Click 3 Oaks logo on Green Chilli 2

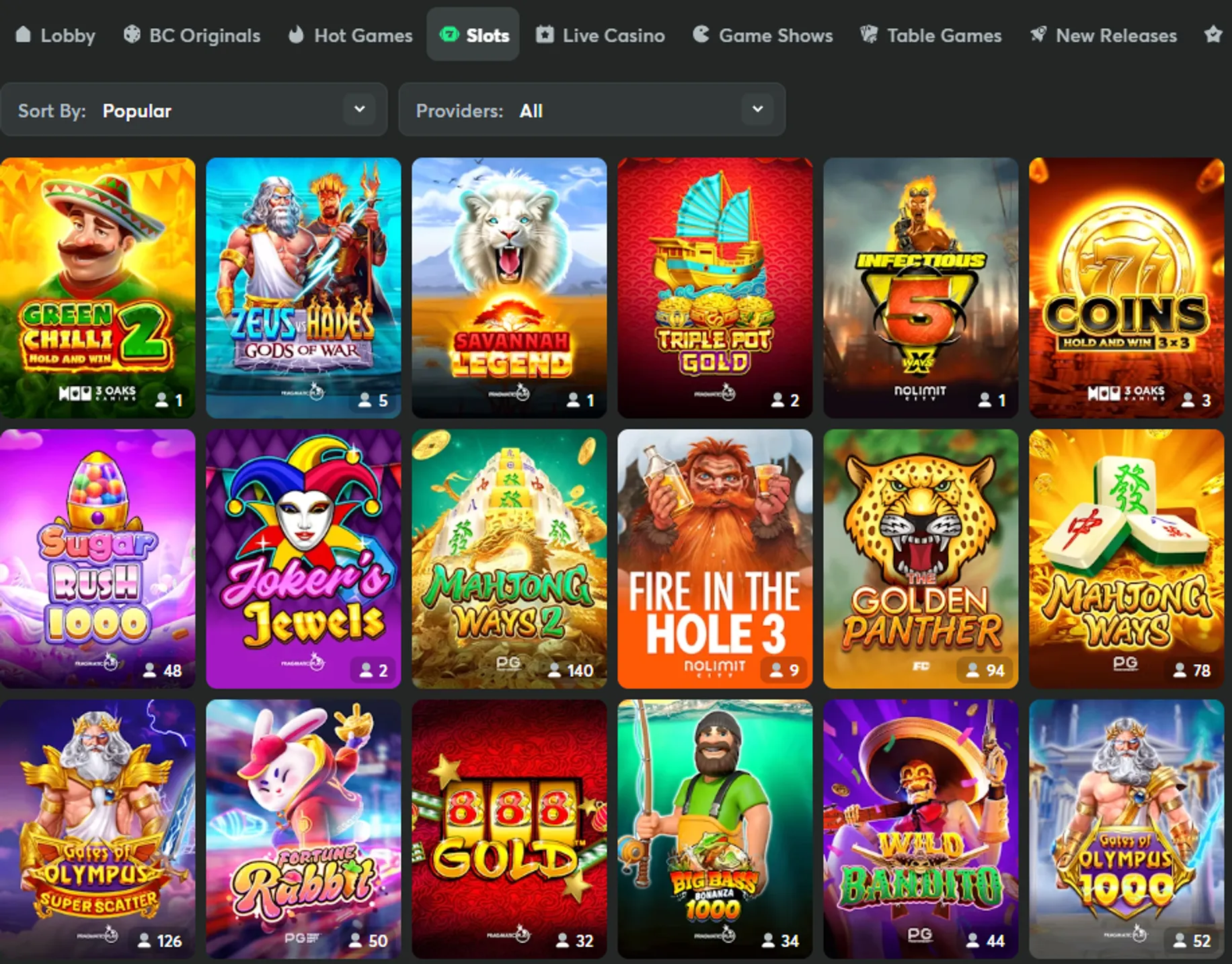(98, 392)
